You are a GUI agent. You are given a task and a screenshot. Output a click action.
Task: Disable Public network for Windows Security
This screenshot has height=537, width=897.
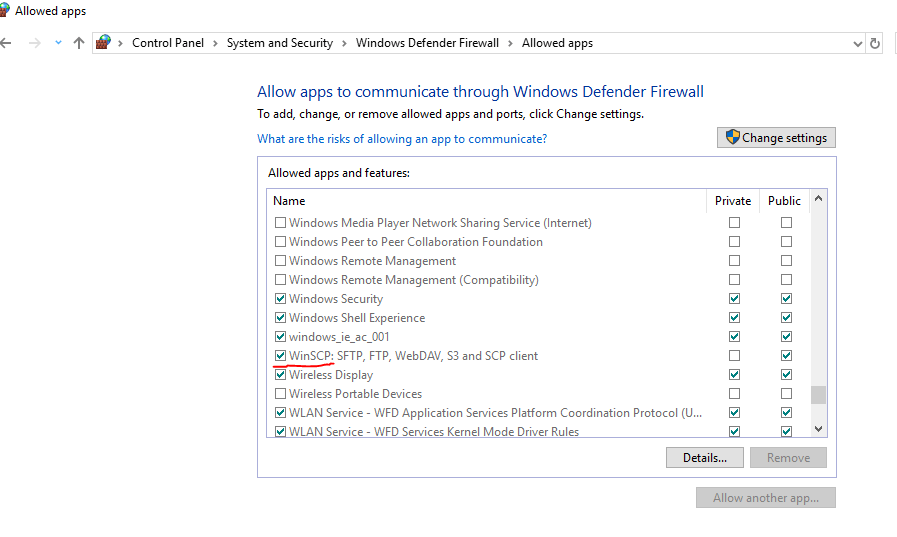click(x=787, y=299)
